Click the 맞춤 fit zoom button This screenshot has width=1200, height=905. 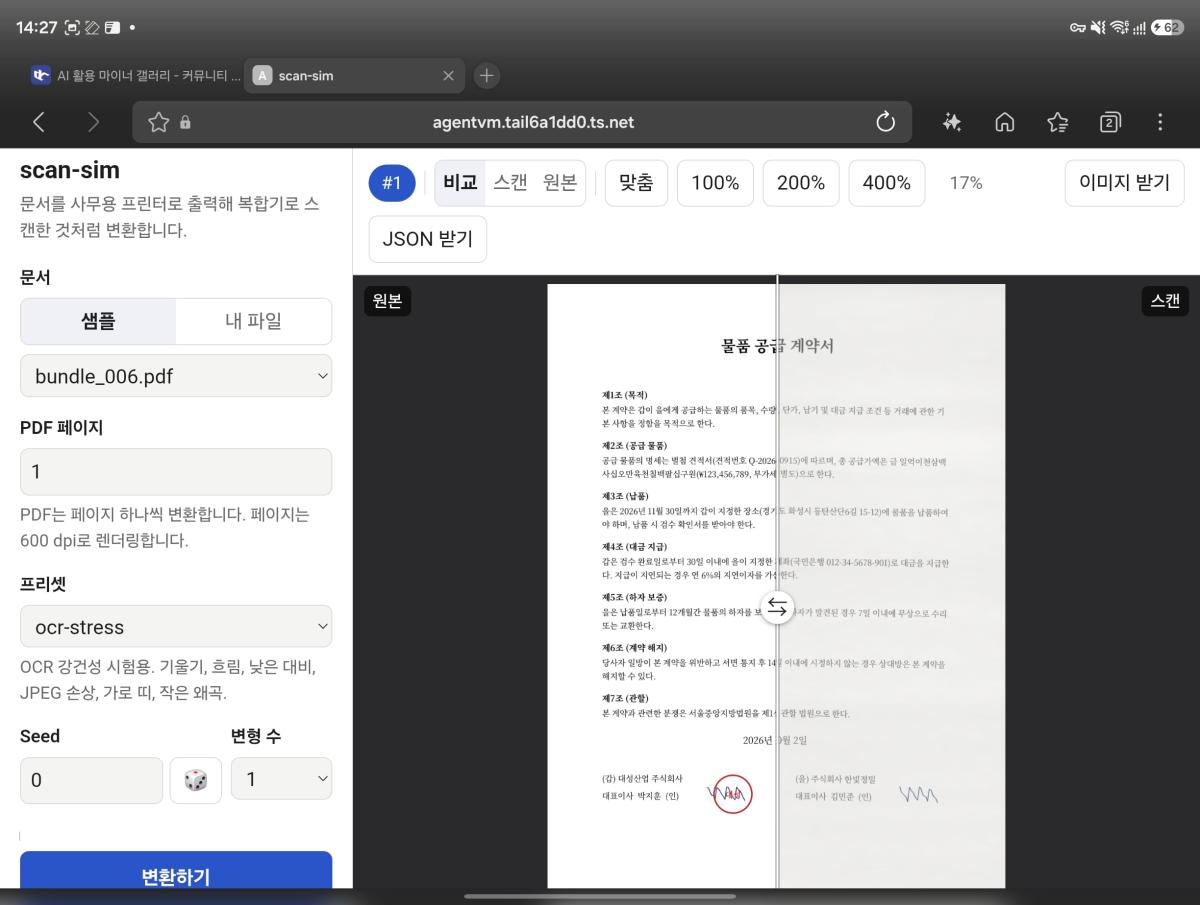pyautogui.click(x=636, y=183)
